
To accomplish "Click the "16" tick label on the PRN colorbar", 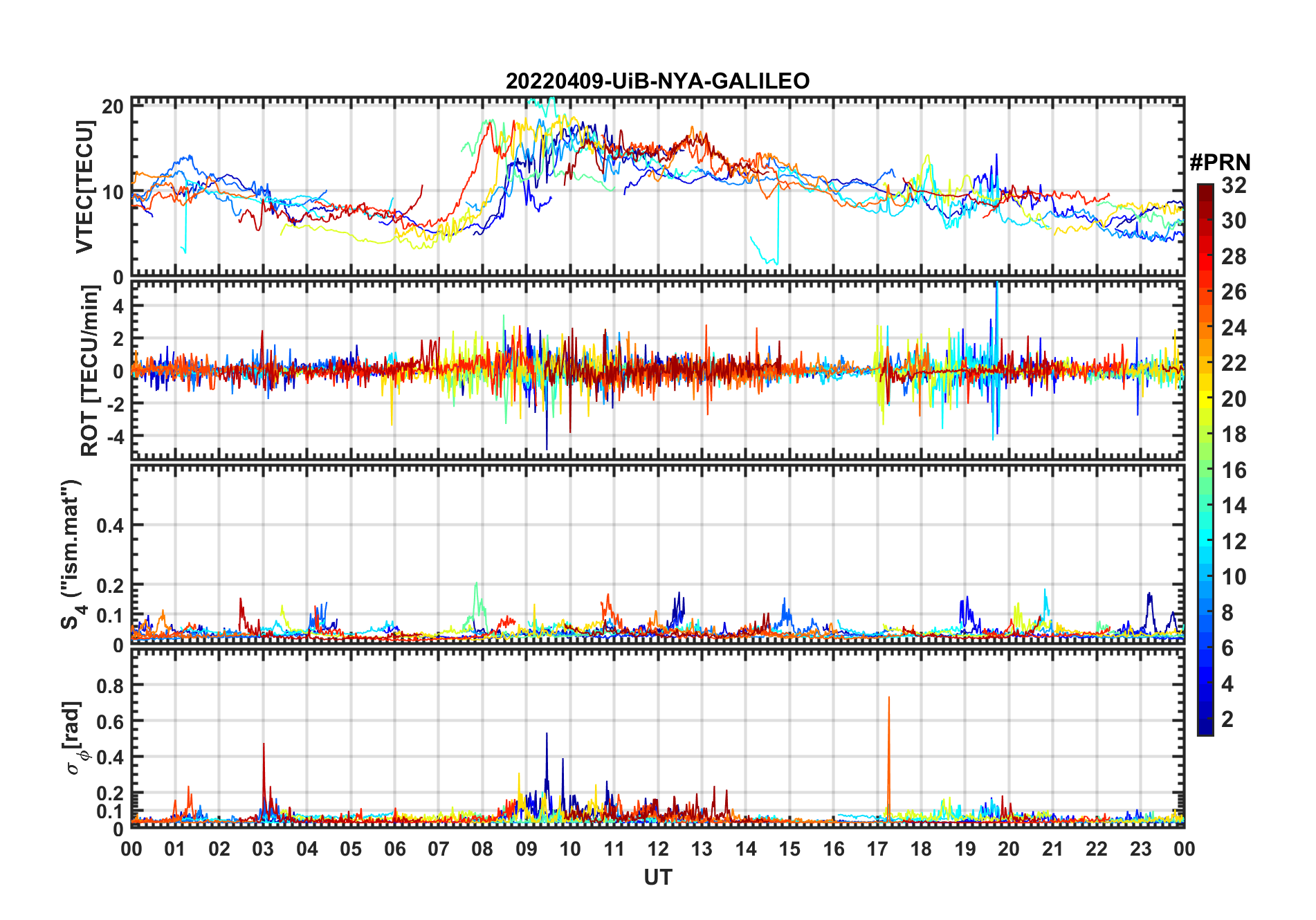I will click(x=1234, y=470).
